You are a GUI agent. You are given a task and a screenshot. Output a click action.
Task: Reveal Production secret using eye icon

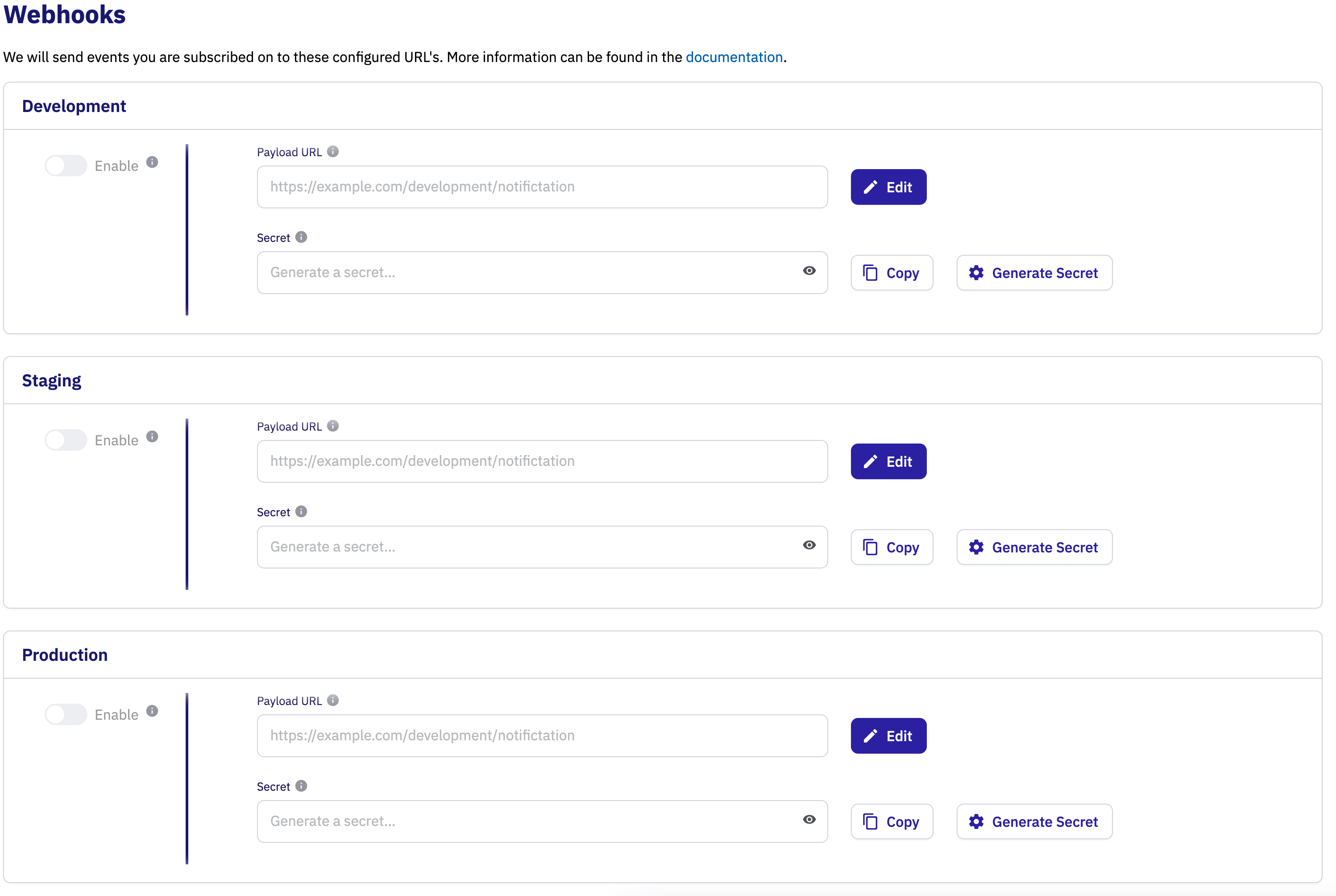click(x=809, y=819)
